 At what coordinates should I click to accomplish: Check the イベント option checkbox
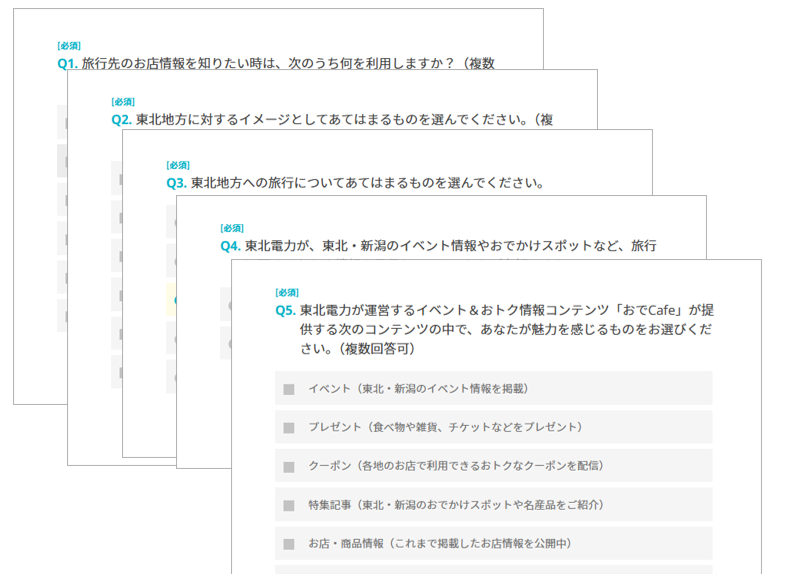(289, 389)
